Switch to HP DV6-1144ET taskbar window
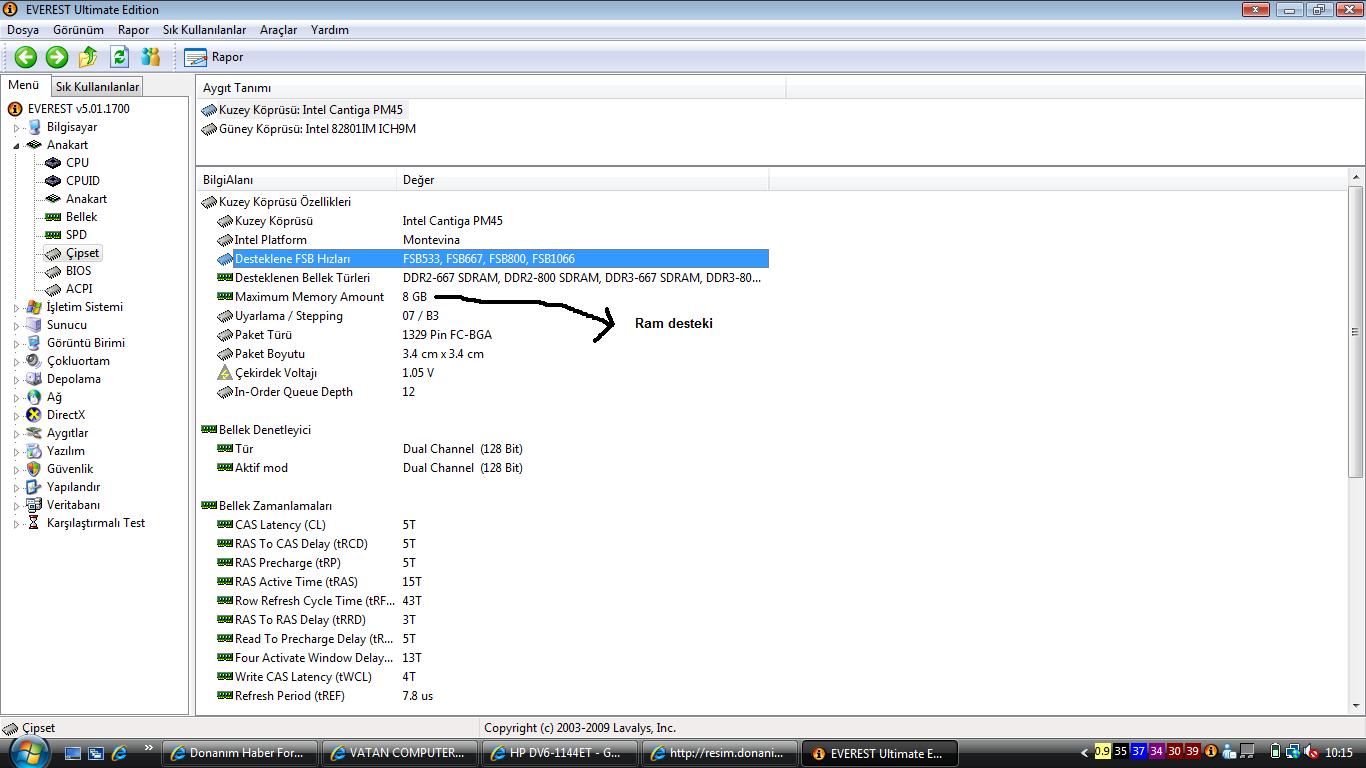This screenshot has width=1366, height=768. point(558,753)
